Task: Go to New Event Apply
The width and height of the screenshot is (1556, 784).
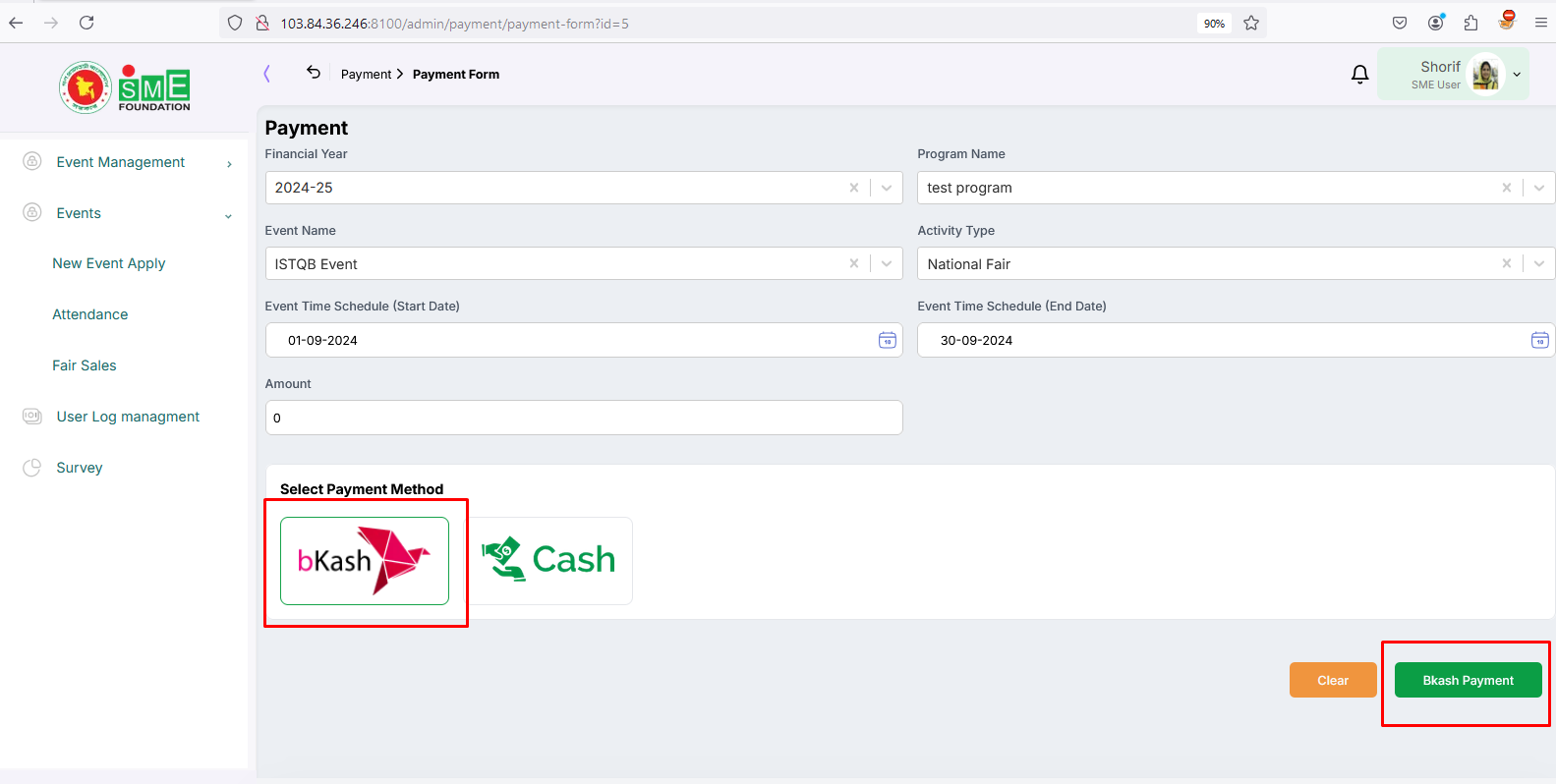Action: pos(109,263)
